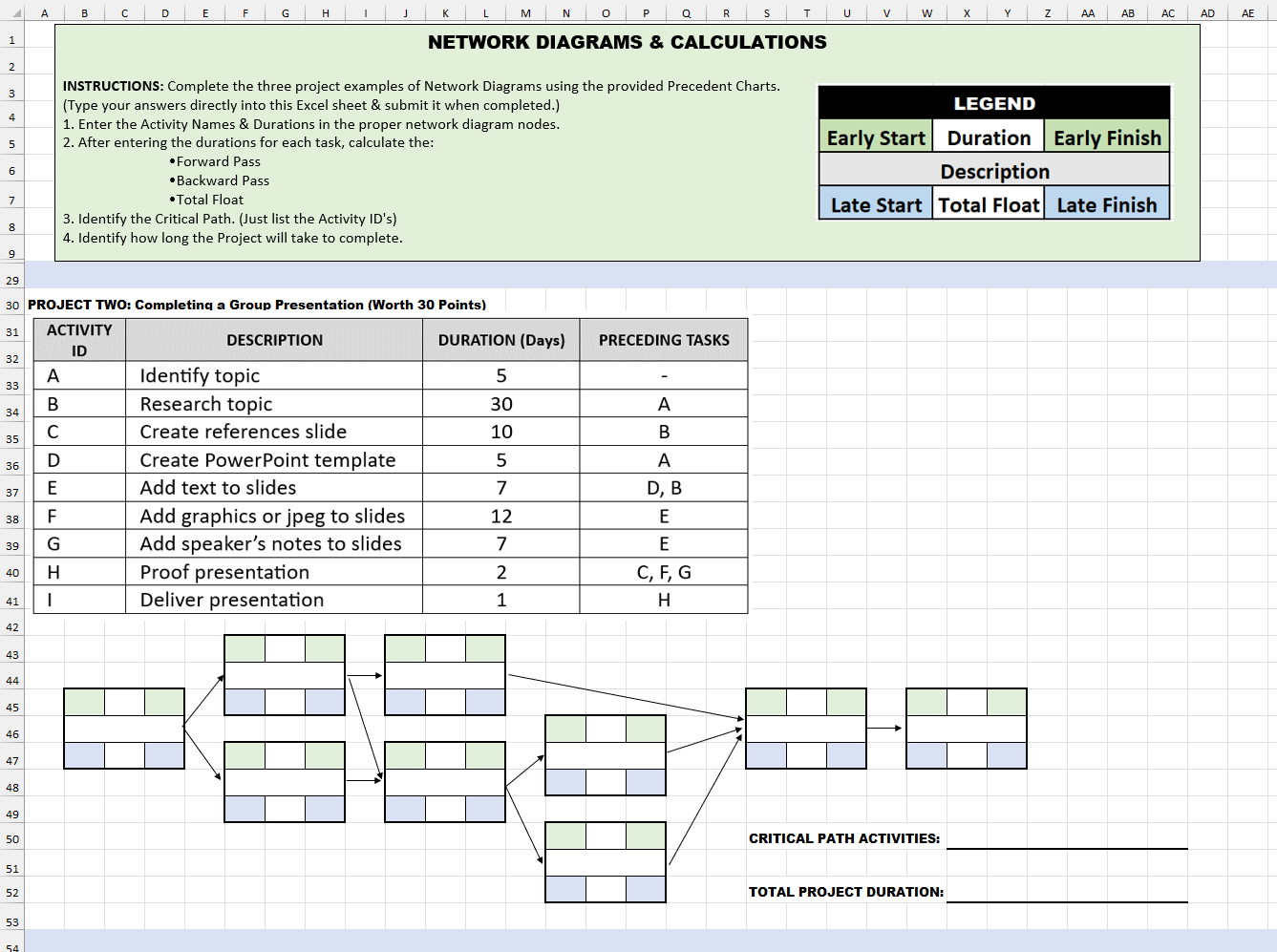
Task: Select column header AE
Action: [1247, 12]
